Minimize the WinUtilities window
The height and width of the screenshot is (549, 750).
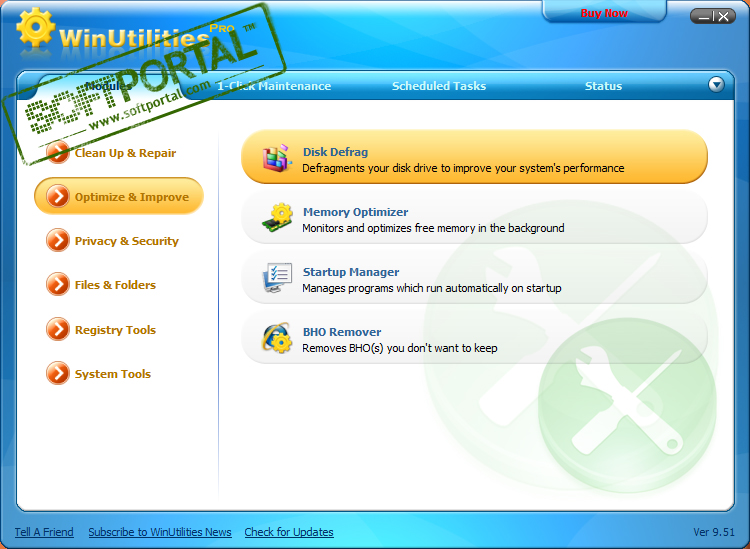point(703,17)
